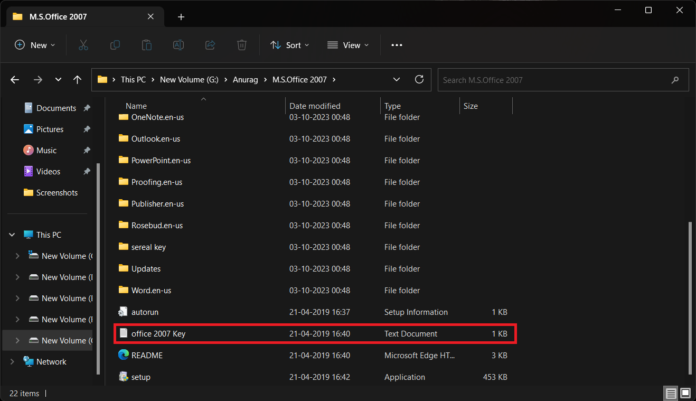Switch to large thumbnails view icon
696x401 pixels.
pyautogui.click(x=684, y=393)
